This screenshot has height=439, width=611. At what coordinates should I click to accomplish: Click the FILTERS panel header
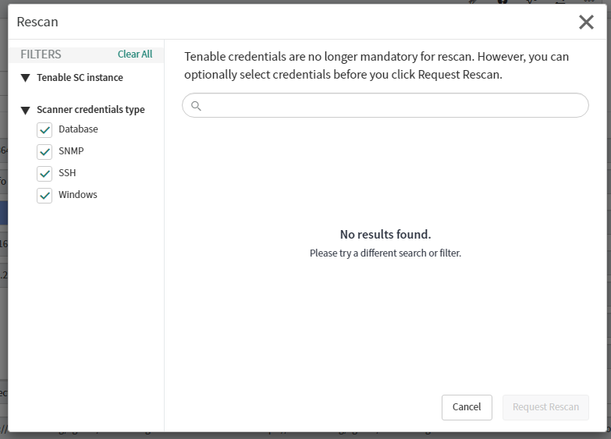[x=41, y=54]
